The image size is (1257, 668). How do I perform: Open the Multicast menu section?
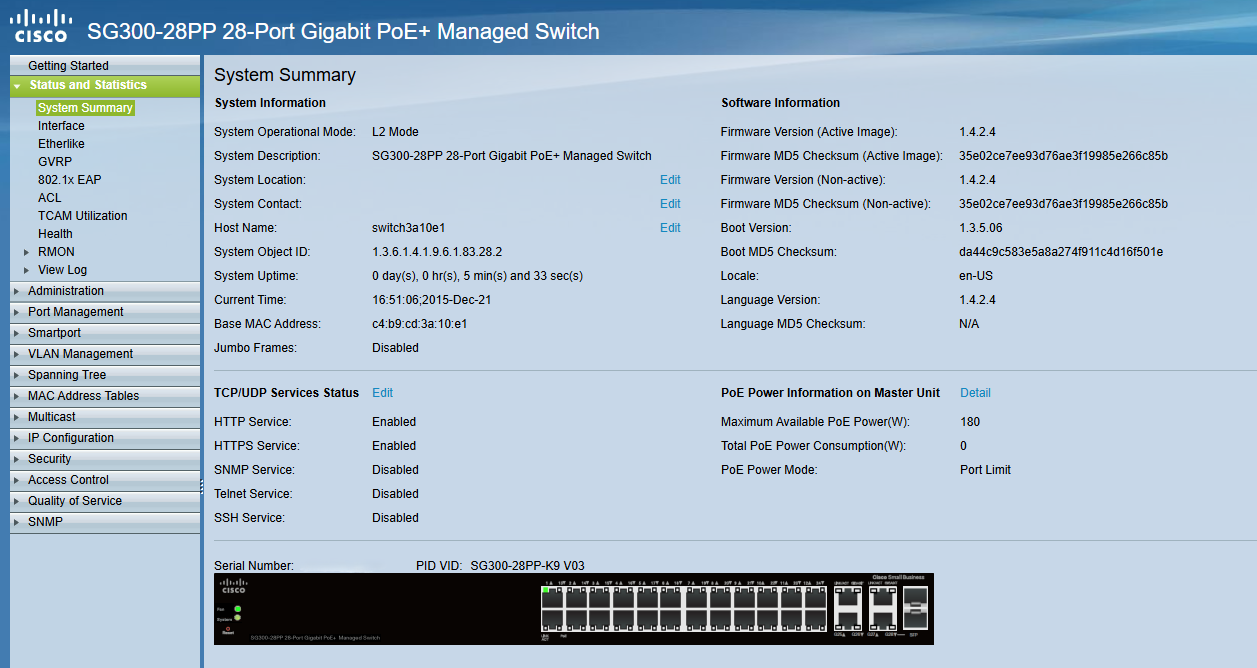[x=105, y=417]
